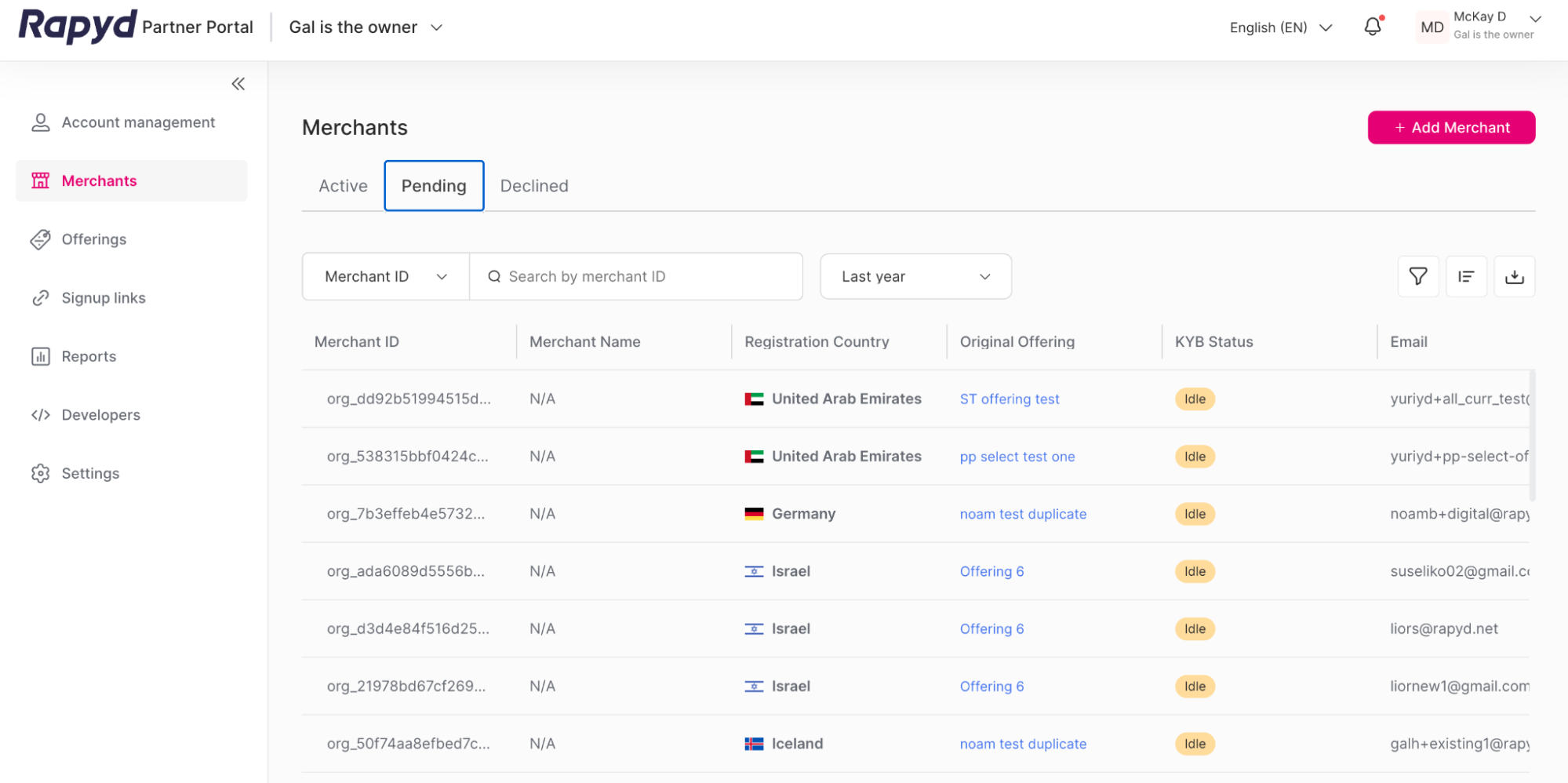
Task: Download the merchants list export
Action: (1515, 276)
